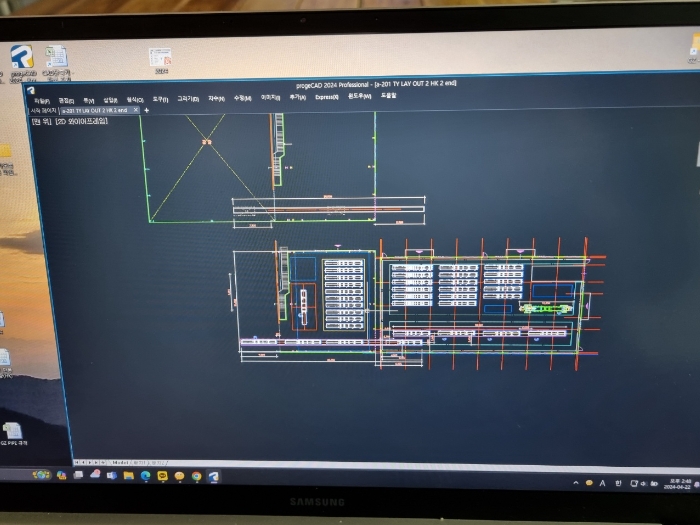Click the A input mode indicator in the tray
Screen dimensions: 700x525
pyautogui.click(x=602, y=483)
